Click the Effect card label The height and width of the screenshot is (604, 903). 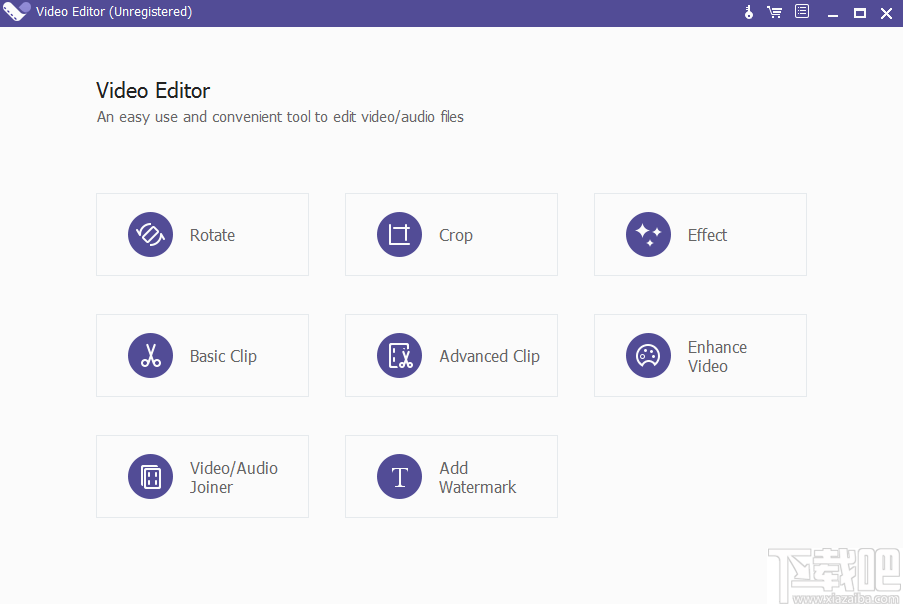707,234
